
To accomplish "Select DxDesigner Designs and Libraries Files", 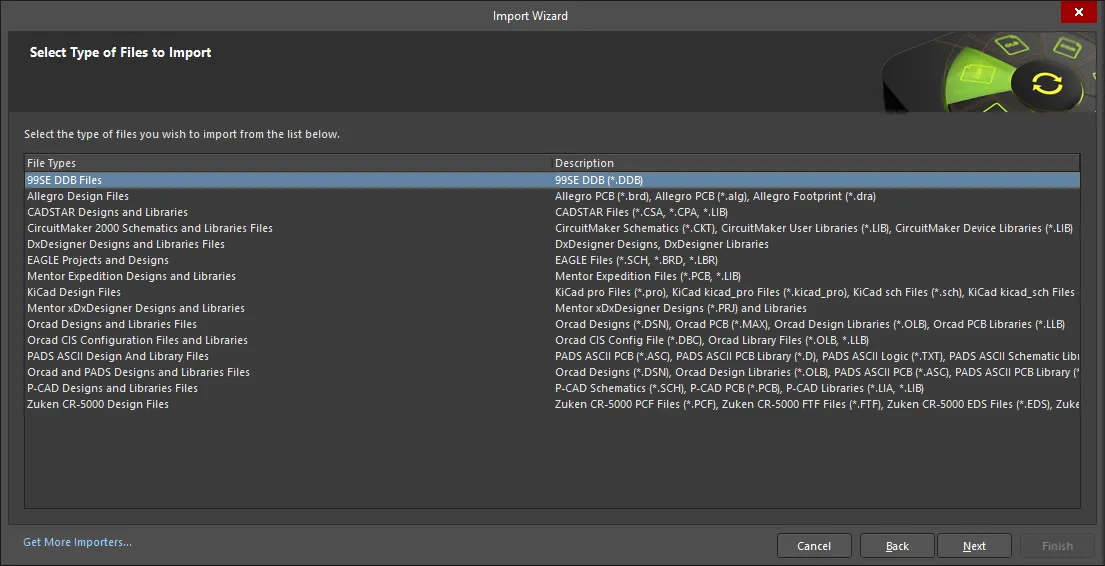I will 552,245.
